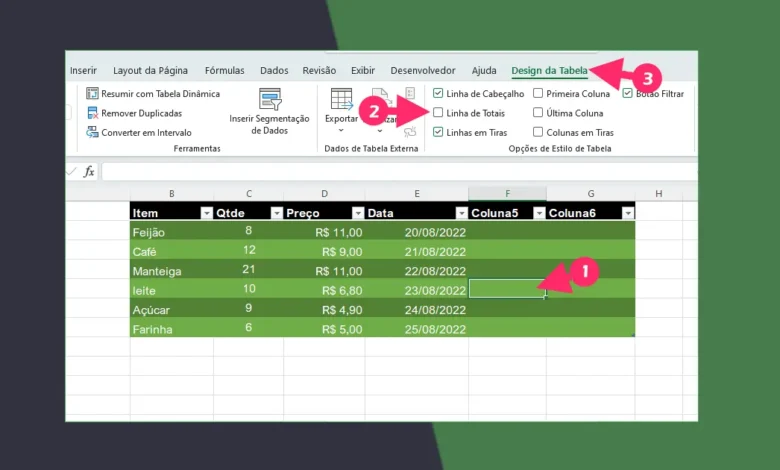Click inside the formula bar field
This screenshot has width=780, height=470.
pyautogui.click(x=399, y=172)
